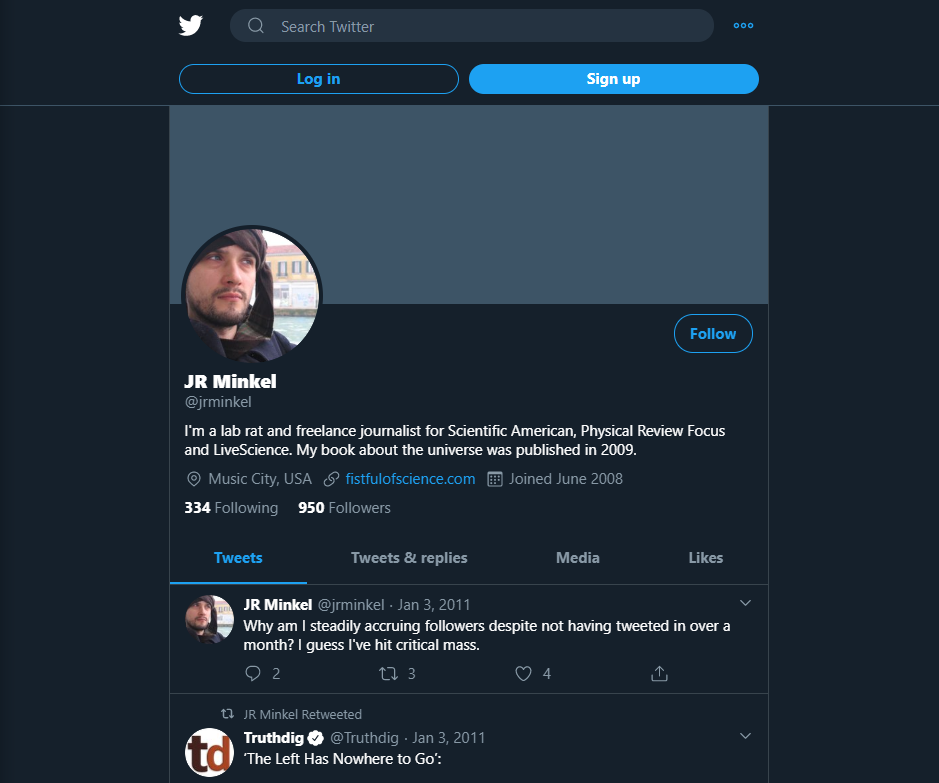
Task: Expand the Truthdig tweet chevron menu
Action: coord(745,736)
